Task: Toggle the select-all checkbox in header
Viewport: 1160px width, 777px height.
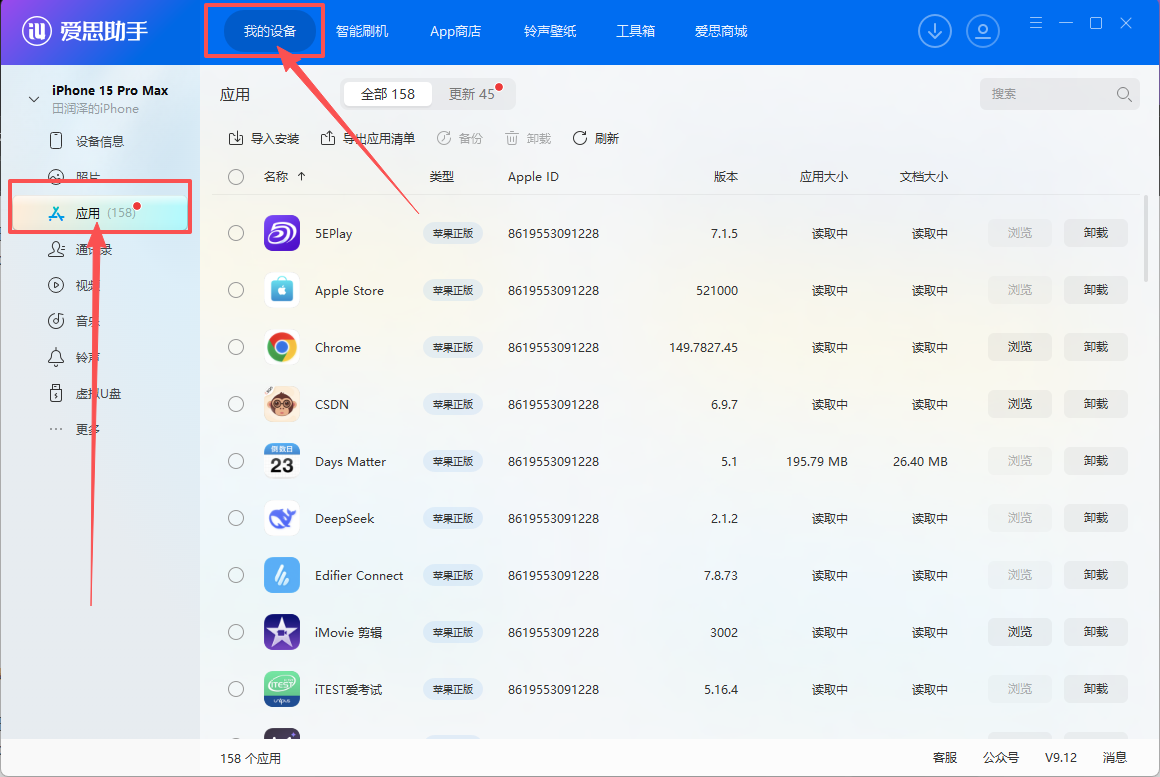Action: [236, 177]
